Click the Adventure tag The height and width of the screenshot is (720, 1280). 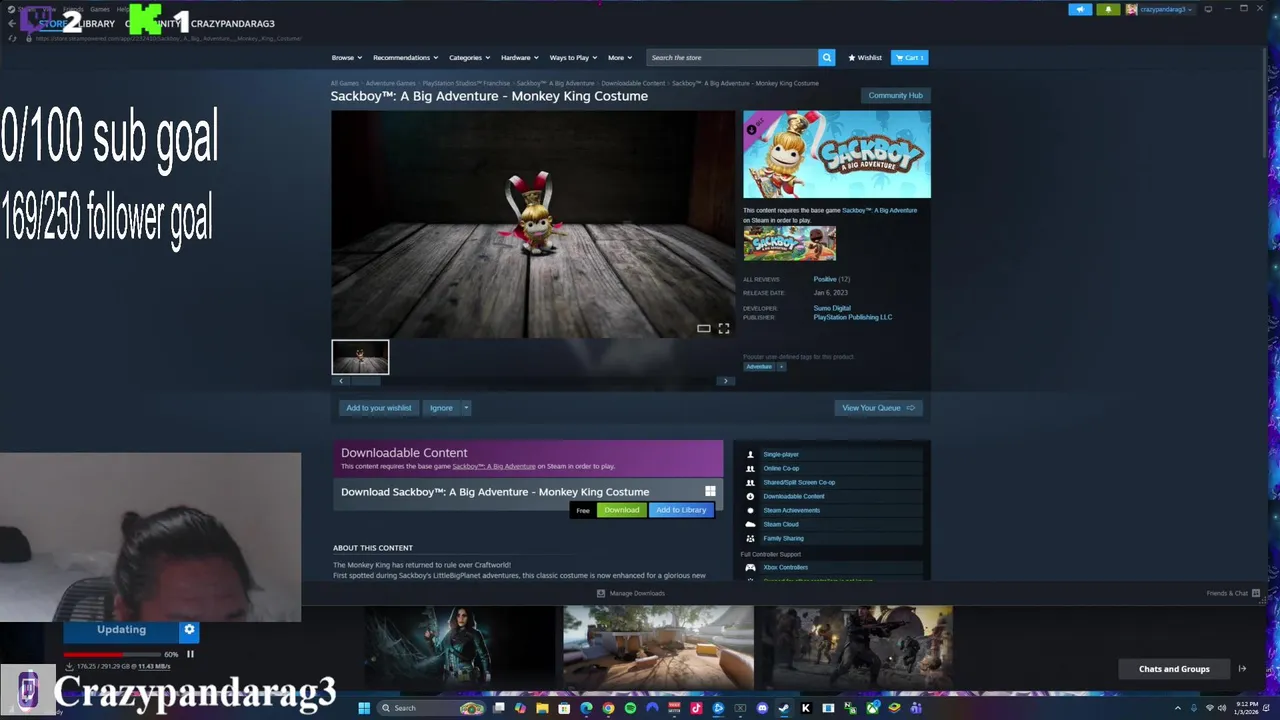pyautogui.click(x=759, y=367)
